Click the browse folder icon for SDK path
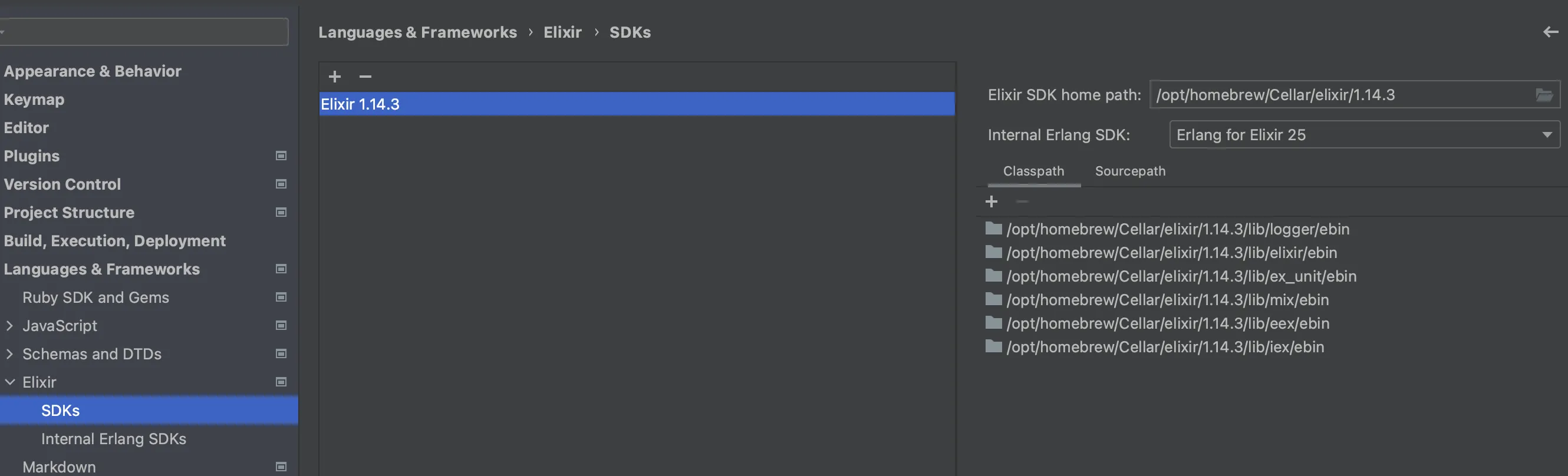This screenshot has height=476, width=1568. [x=1544, y=95]
